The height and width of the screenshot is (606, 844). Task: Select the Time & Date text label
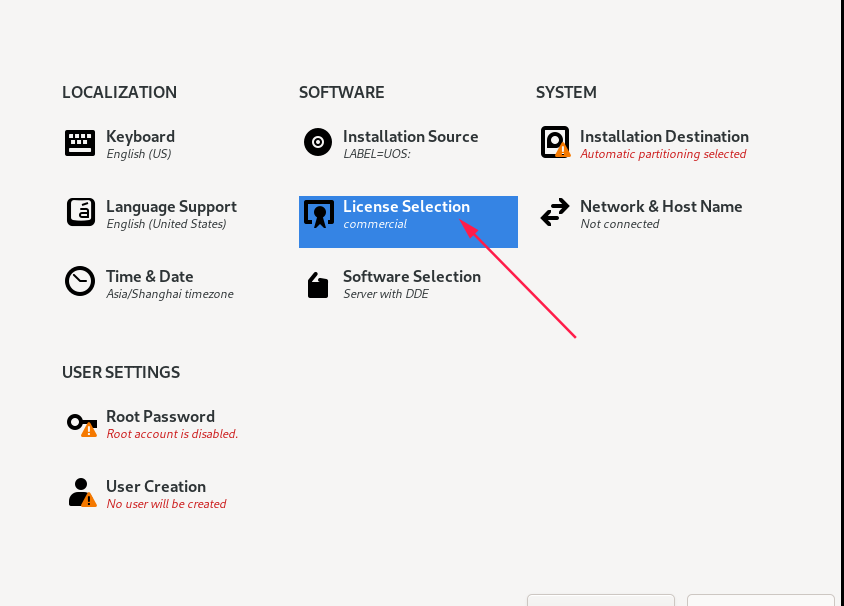click(x=150, y=277)
